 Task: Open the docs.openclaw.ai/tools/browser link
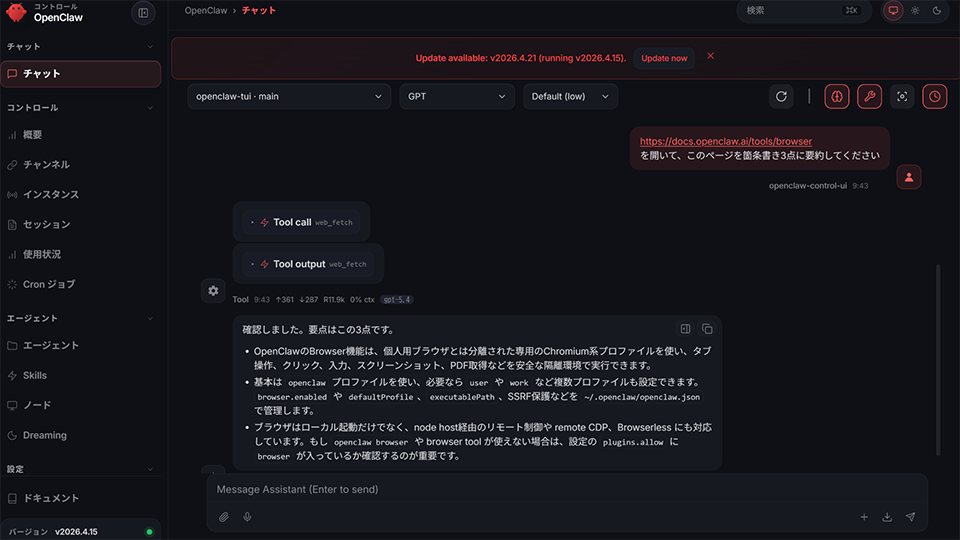(x=726, y=141)
